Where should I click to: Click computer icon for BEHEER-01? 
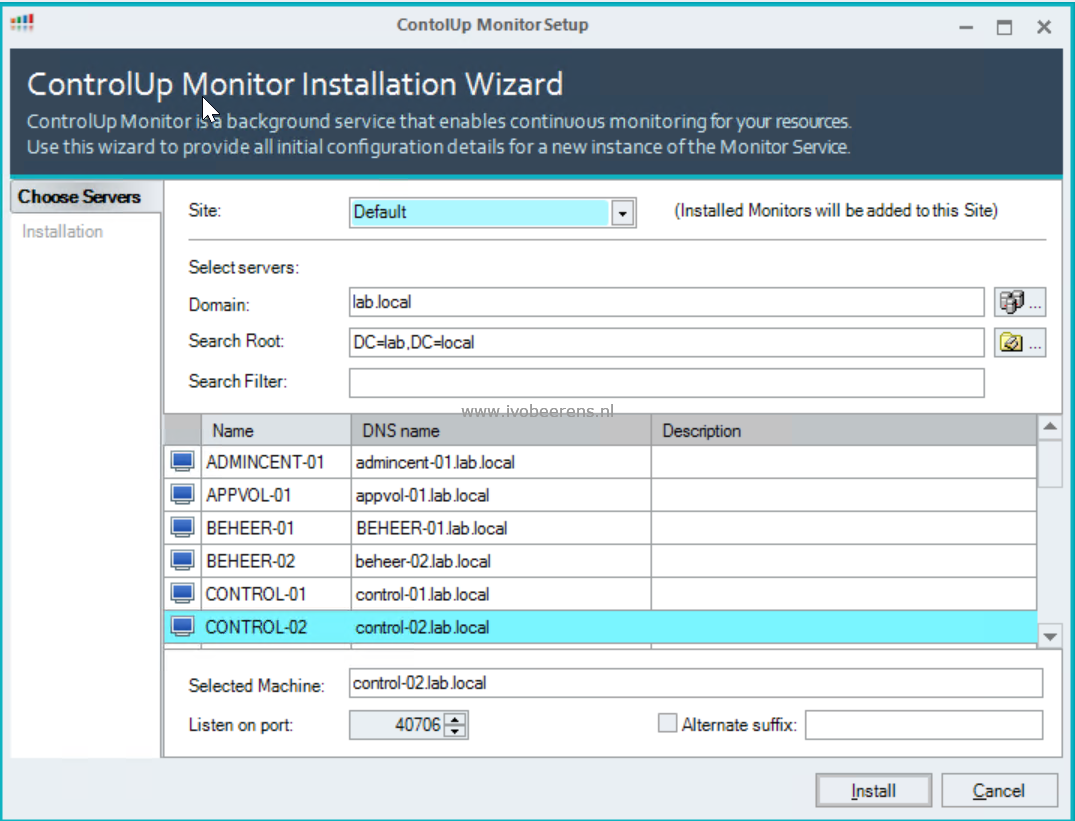click(182, 528)
